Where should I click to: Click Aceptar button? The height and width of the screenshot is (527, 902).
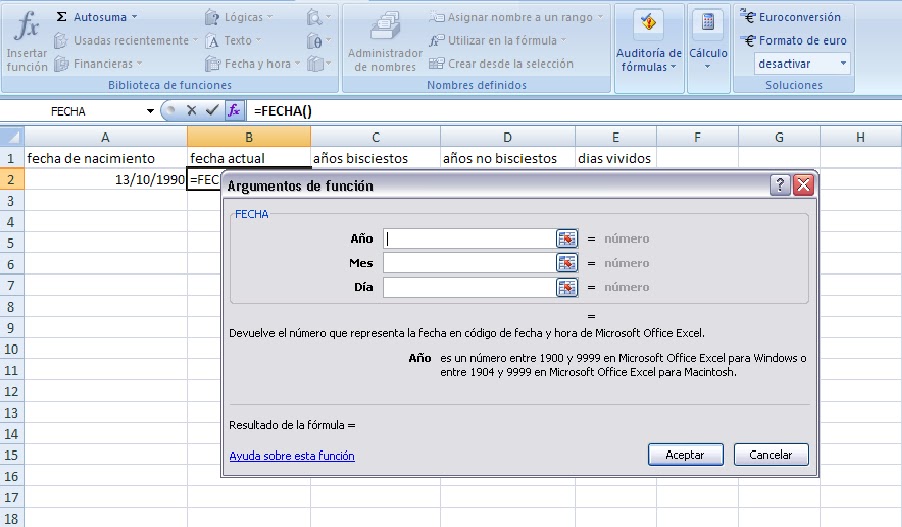(685, 455)
